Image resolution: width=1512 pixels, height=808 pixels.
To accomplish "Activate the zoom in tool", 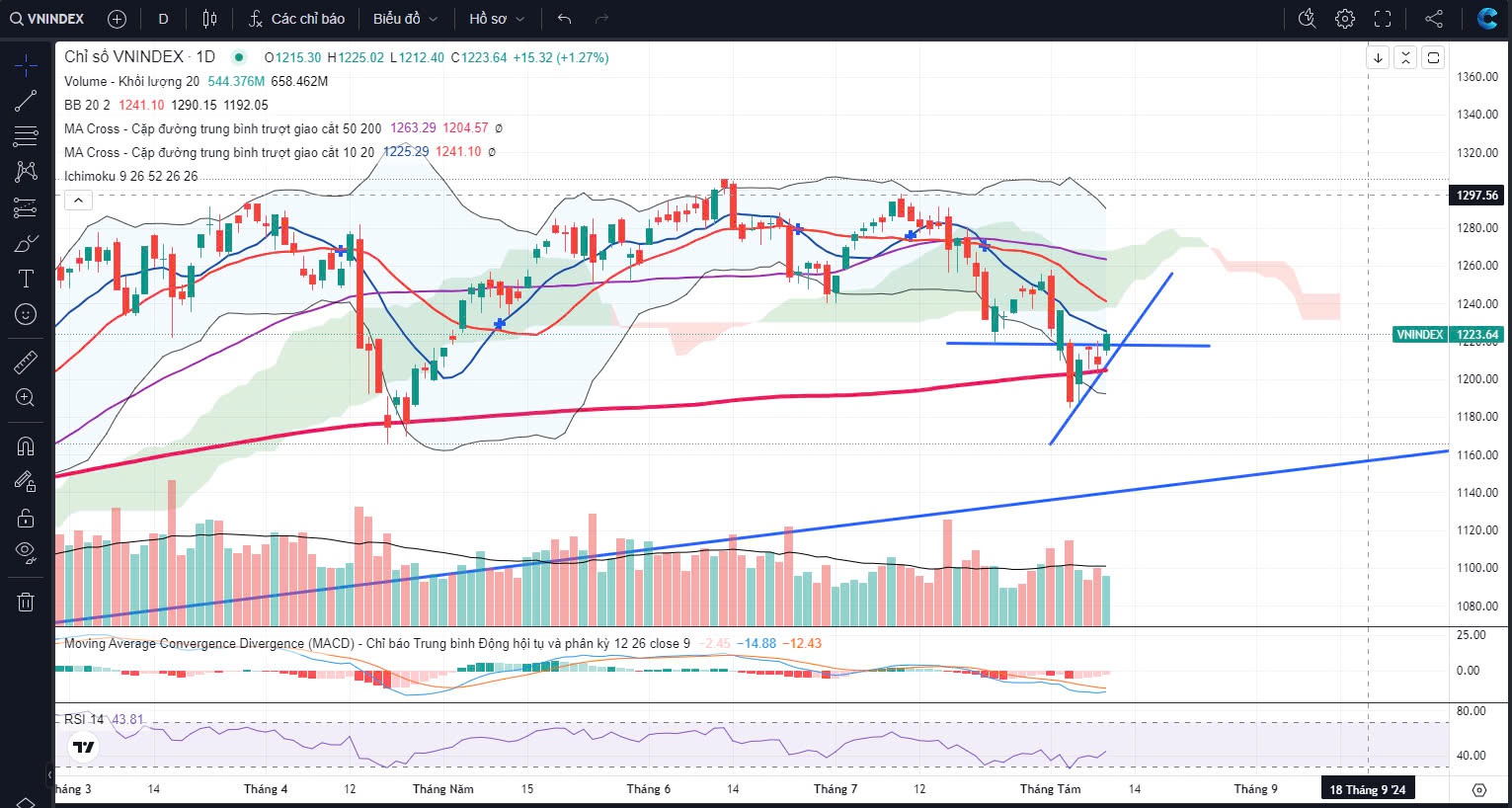I will [26, 398].
